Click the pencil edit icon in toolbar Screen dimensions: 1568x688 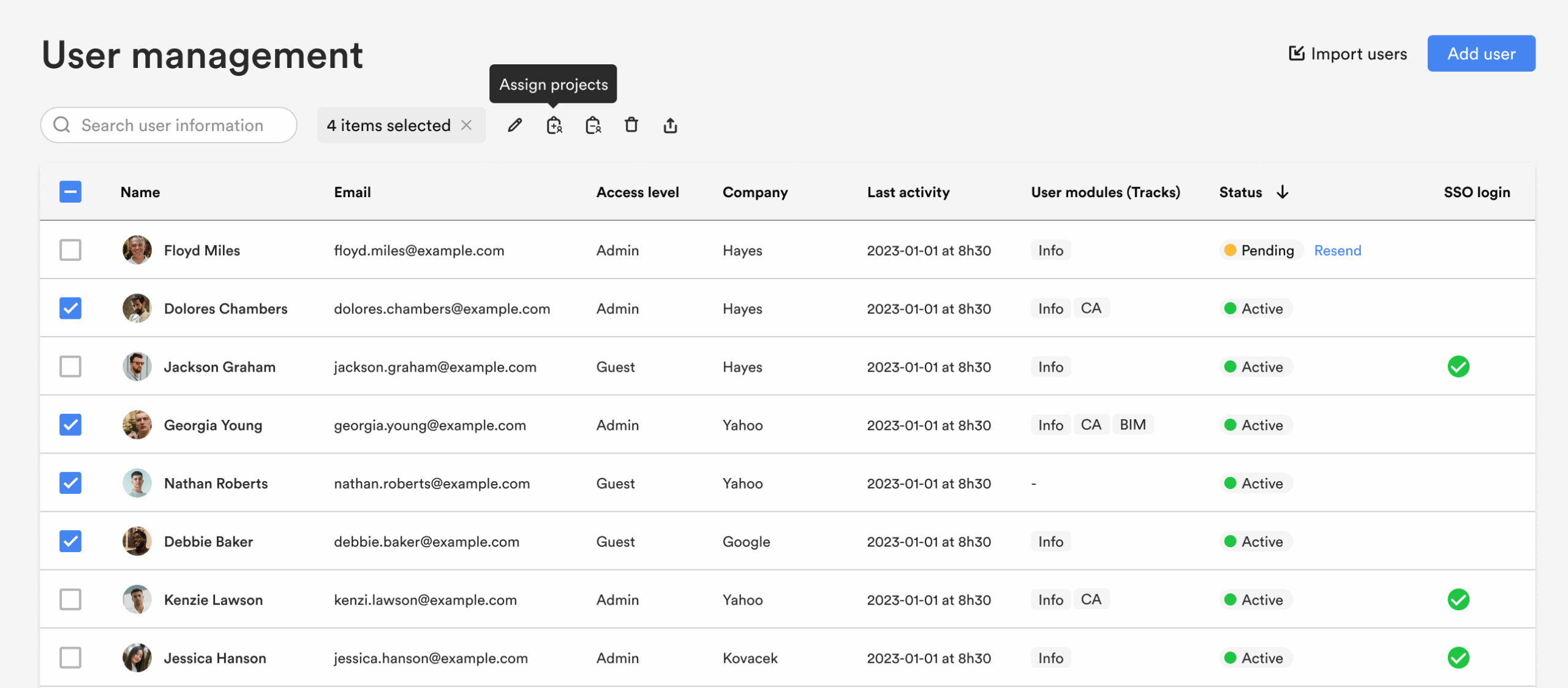[514, 125]
